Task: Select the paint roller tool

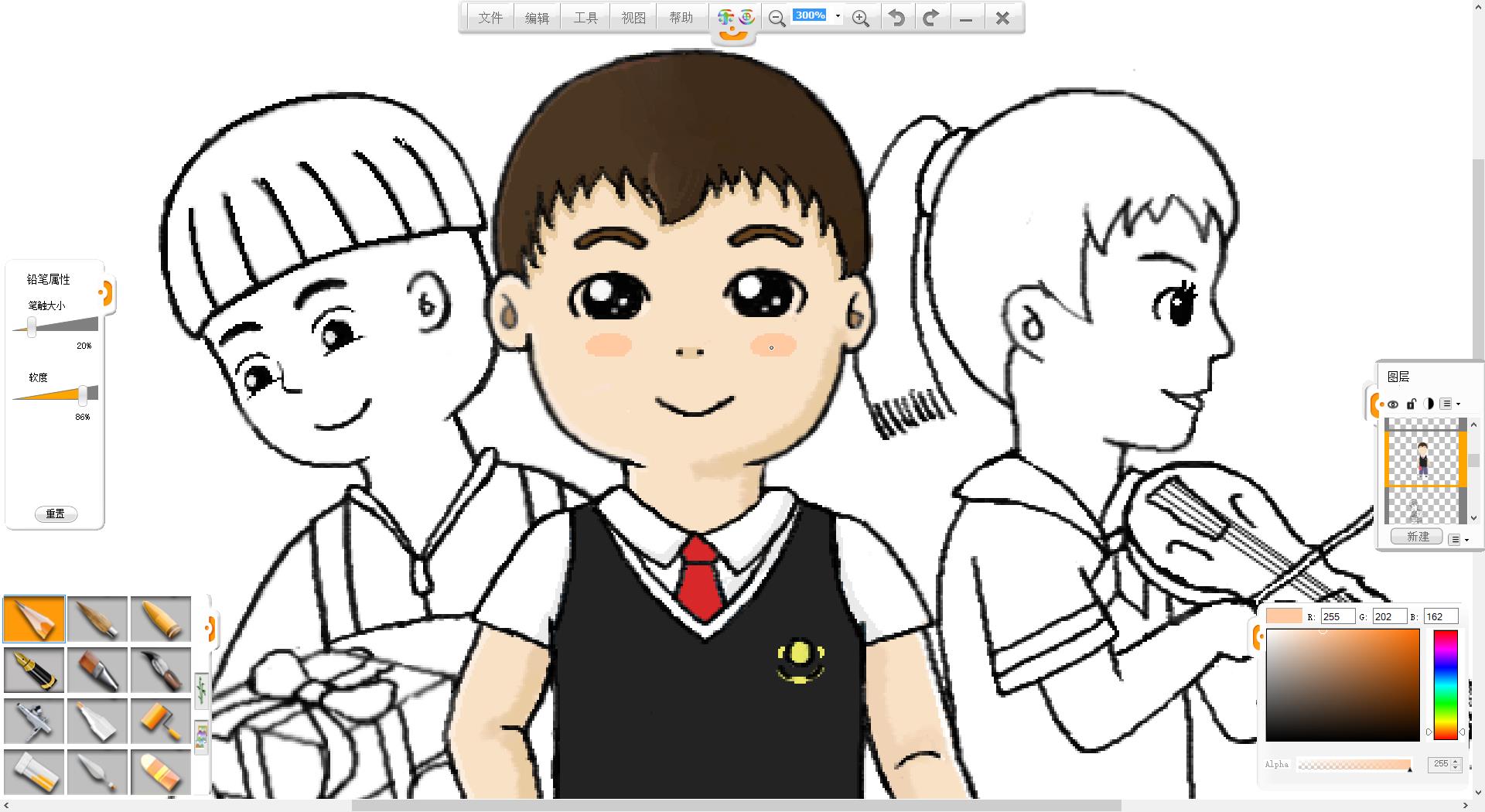Action: pyautogui.click(x=160, y=721)
